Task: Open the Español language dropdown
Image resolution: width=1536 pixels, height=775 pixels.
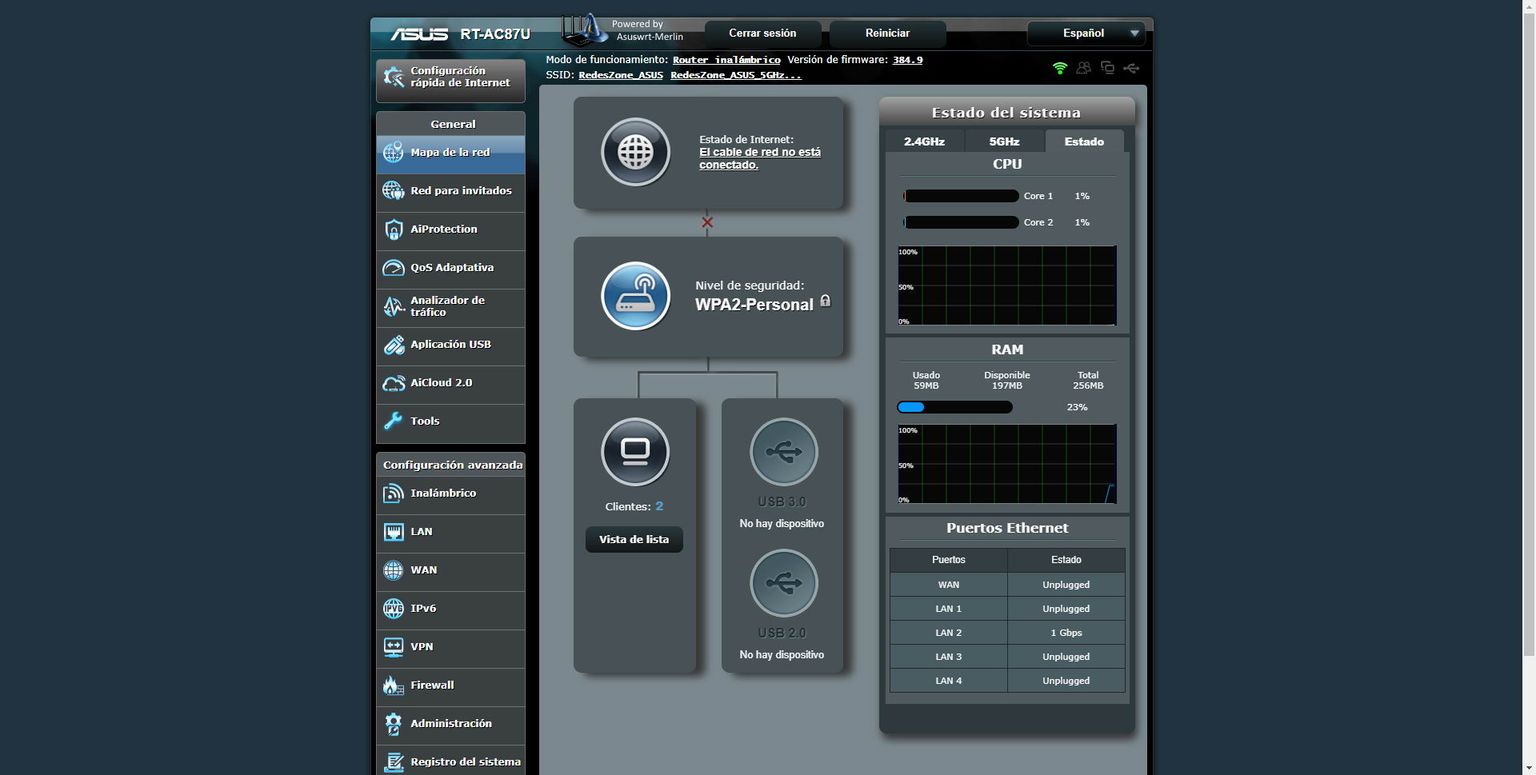Action: pos(1086,33)
